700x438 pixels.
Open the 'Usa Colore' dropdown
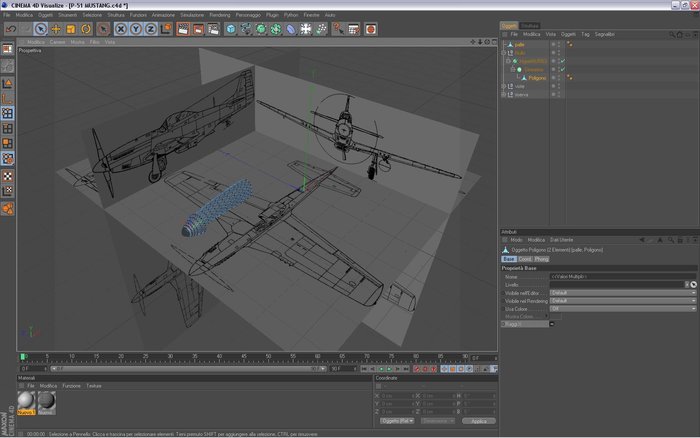click(x=623, y=309)
